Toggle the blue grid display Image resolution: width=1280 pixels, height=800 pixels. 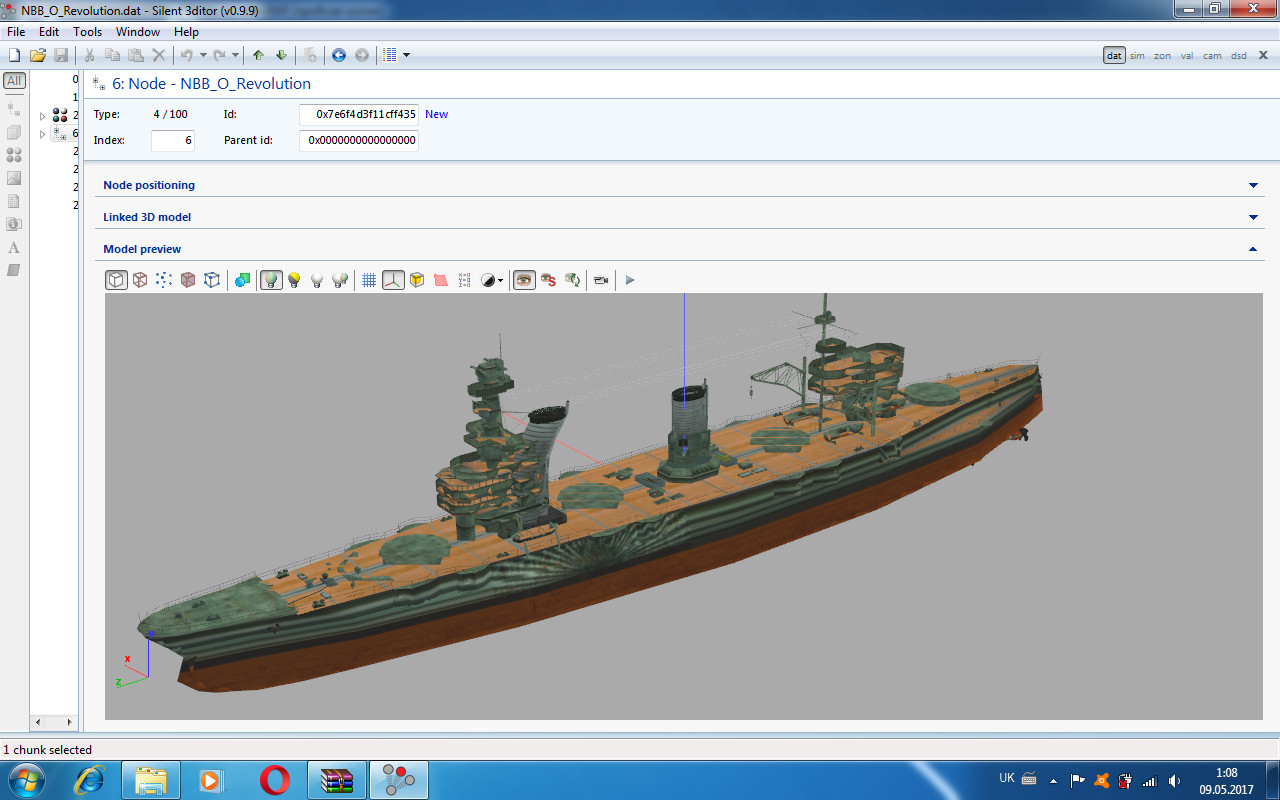coord(369,281)
